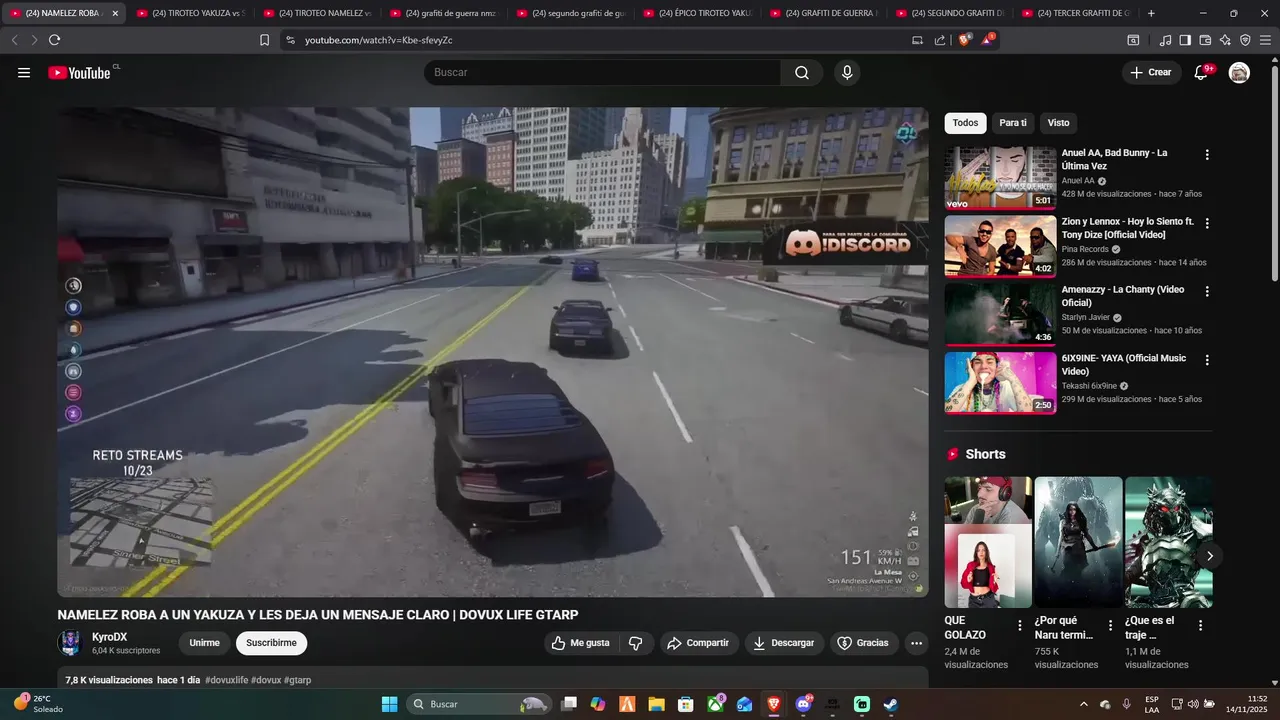Open options for Amenazzy La Chanty video
Viewport: 1280px width, 720px height.
click(1207, 292)
